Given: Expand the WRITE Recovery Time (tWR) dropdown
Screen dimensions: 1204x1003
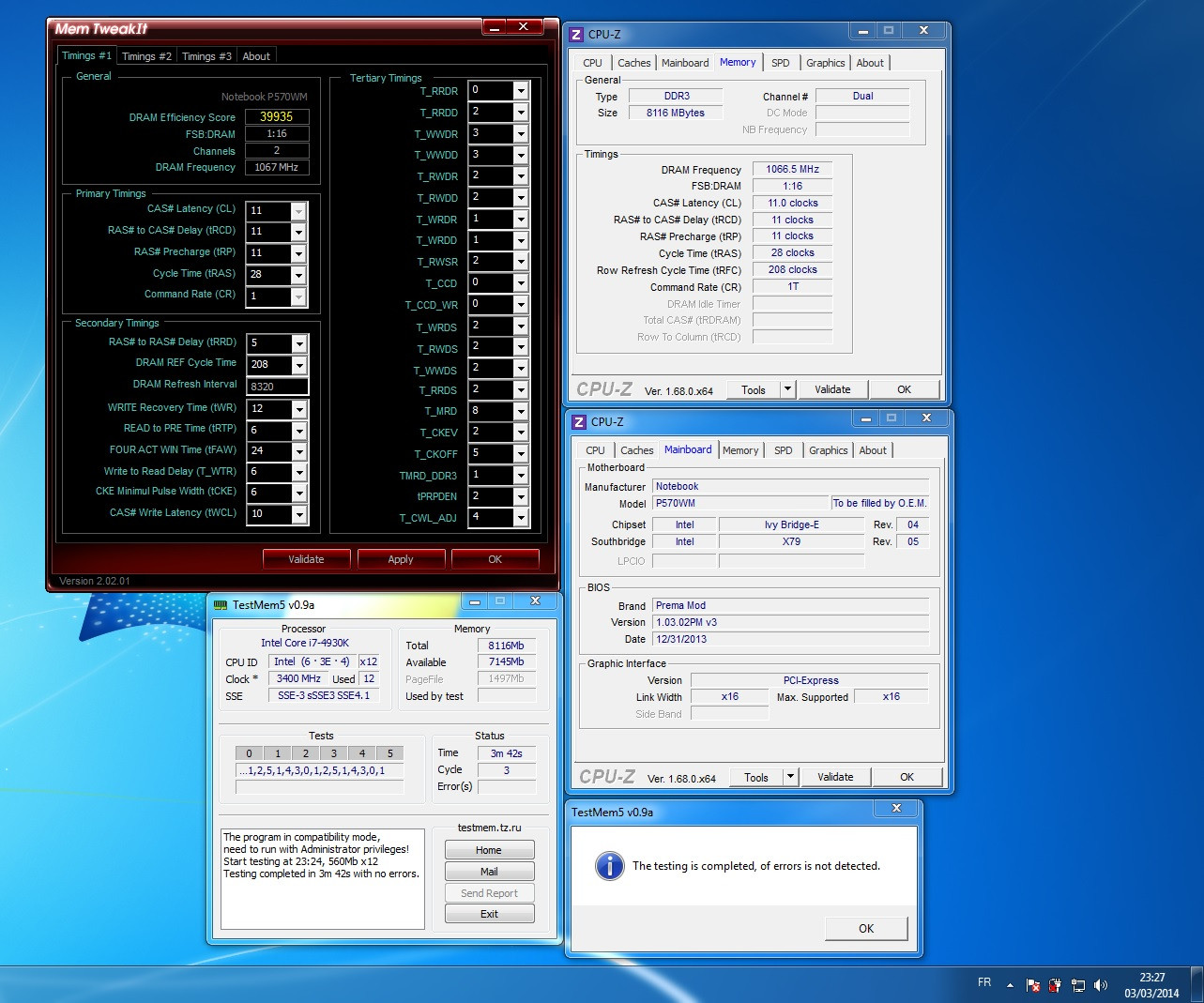Looking at the screenshot, I should coord(299,409).
